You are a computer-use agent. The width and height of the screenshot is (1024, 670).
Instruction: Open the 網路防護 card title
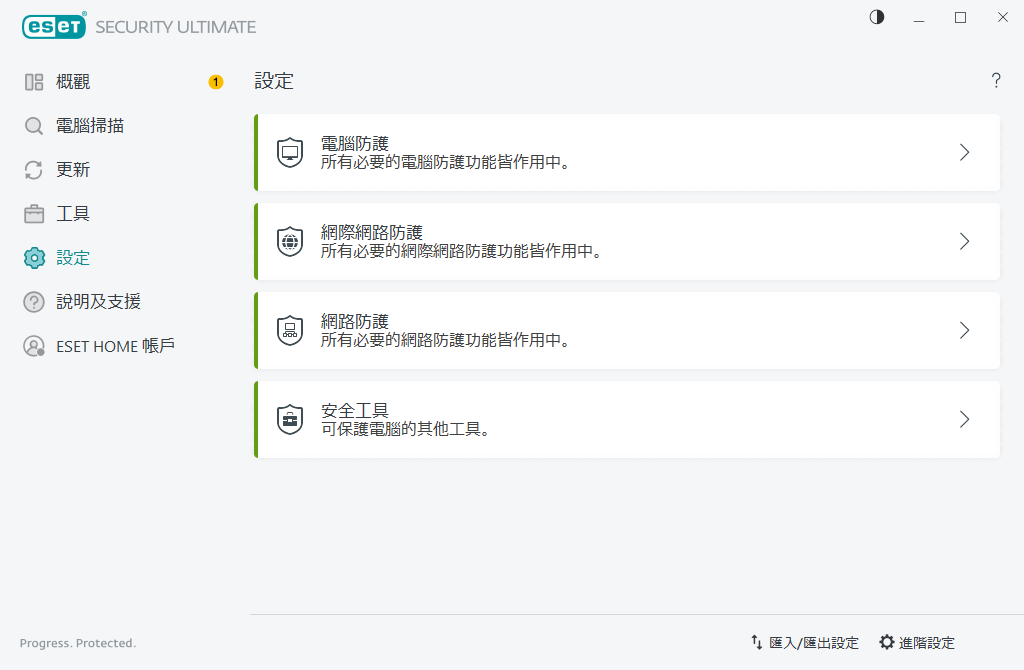(355, 321)
